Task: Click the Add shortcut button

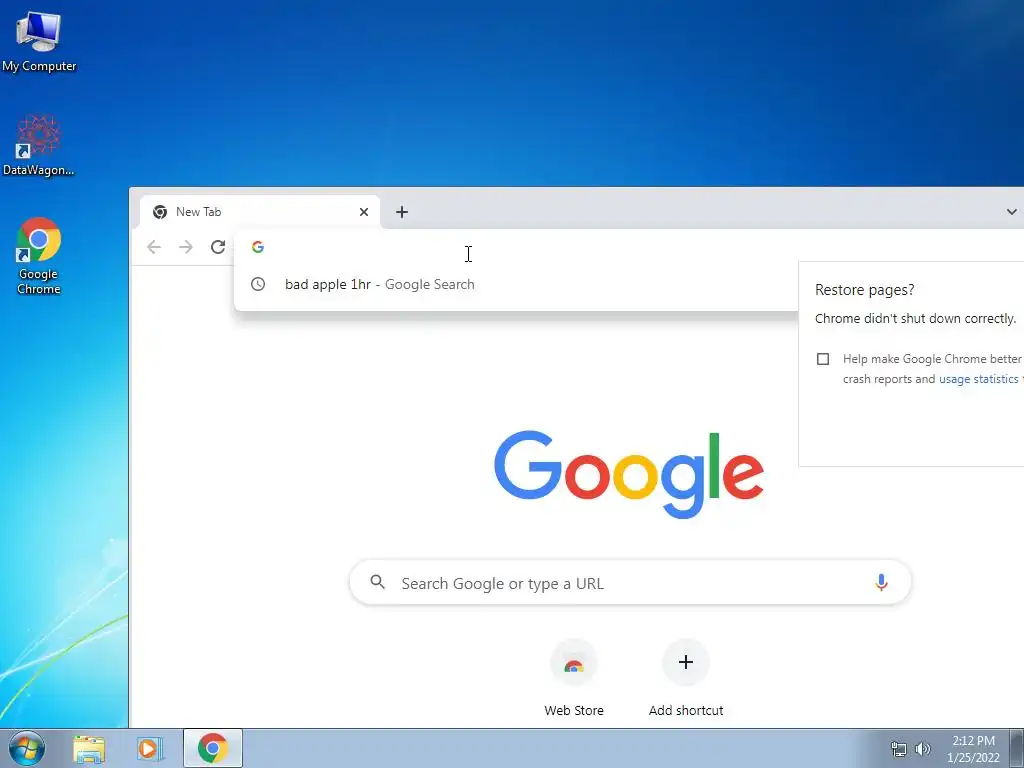Action: pyautogui.click(x=686, y=679)
